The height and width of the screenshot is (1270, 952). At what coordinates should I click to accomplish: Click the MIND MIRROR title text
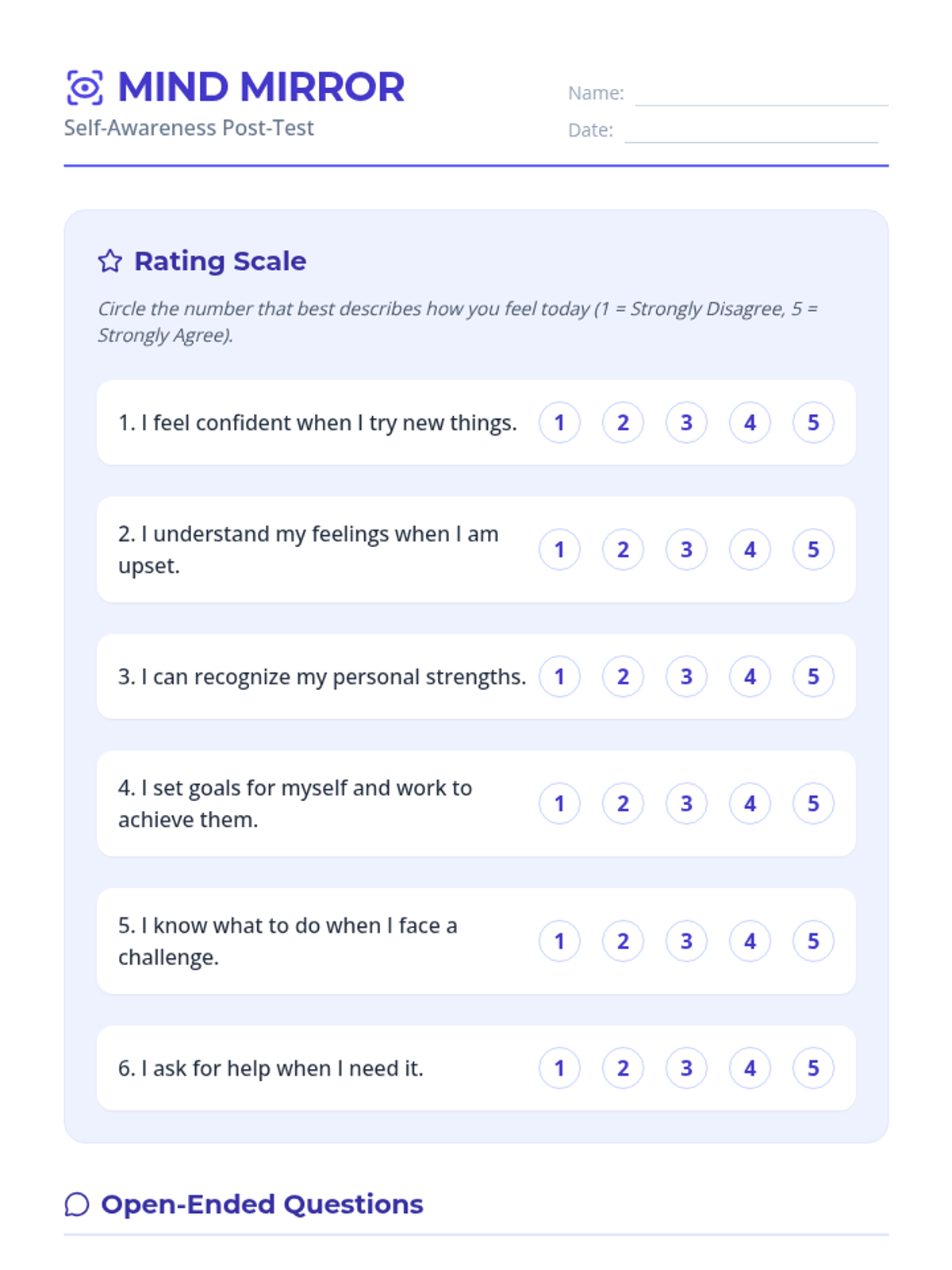point(261,87)
